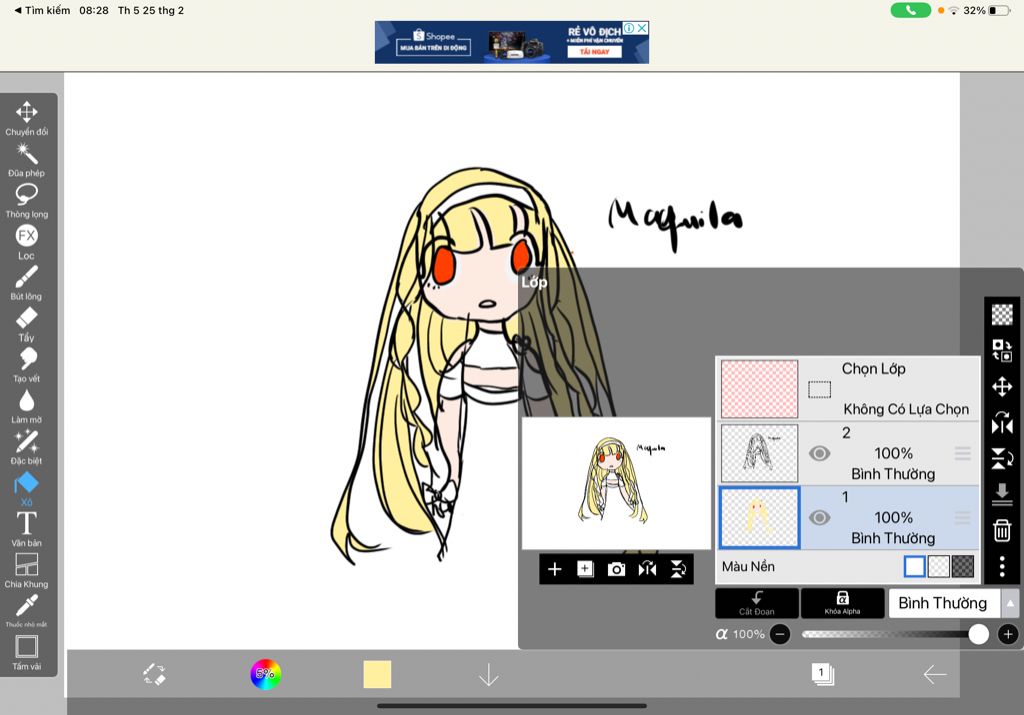Toggle visibility eye of layer 2
Viewport: 1024px width, 715px height.
820,453
